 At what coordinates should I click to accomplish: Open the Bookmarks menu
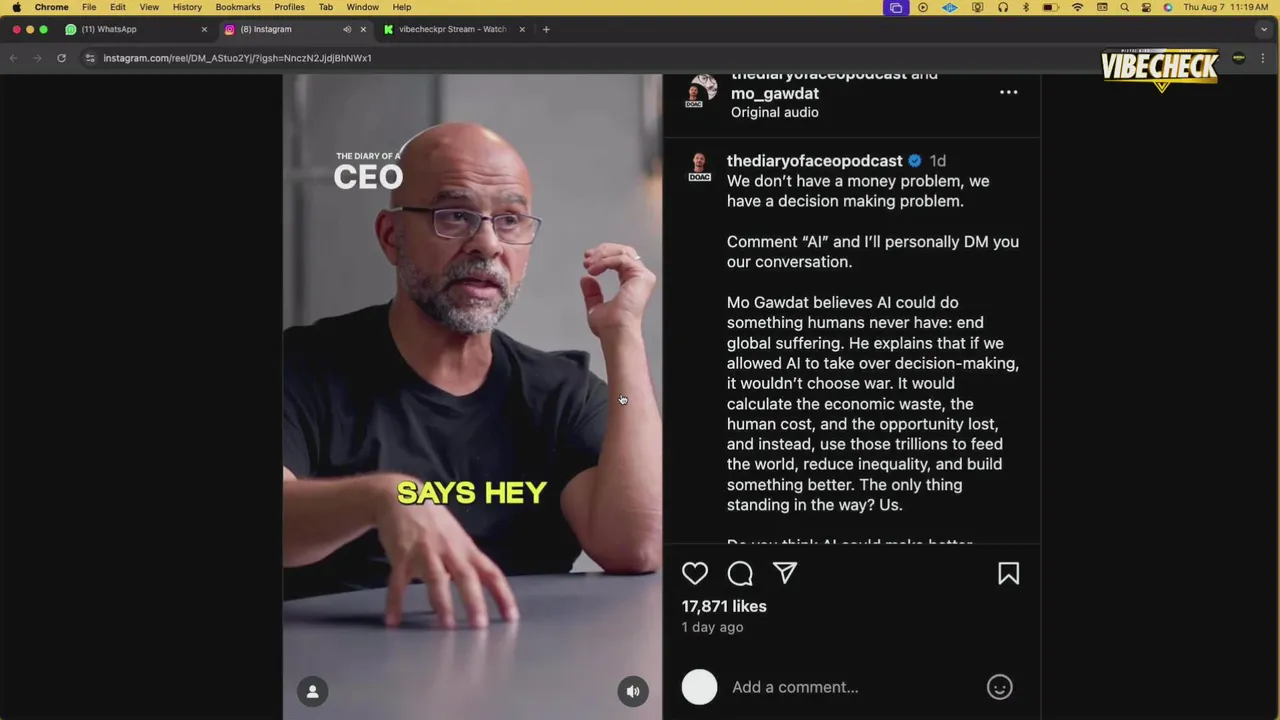(238, 7)
